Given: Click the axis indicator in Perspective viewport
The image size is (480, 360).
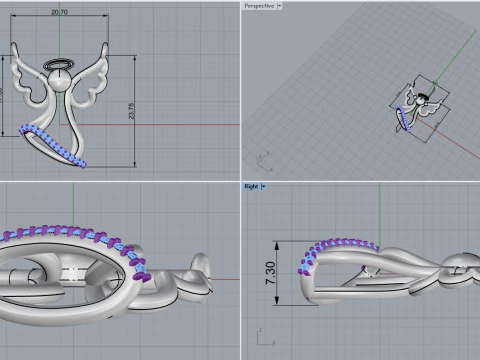Looking at the screenshot, I should (x=264, y=162).
